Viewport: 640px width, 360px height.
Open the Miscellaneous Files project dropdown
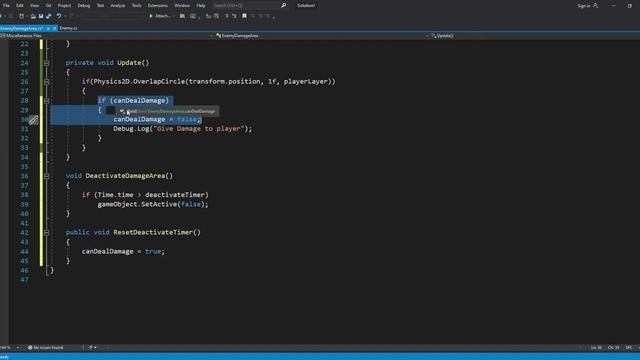106,36
